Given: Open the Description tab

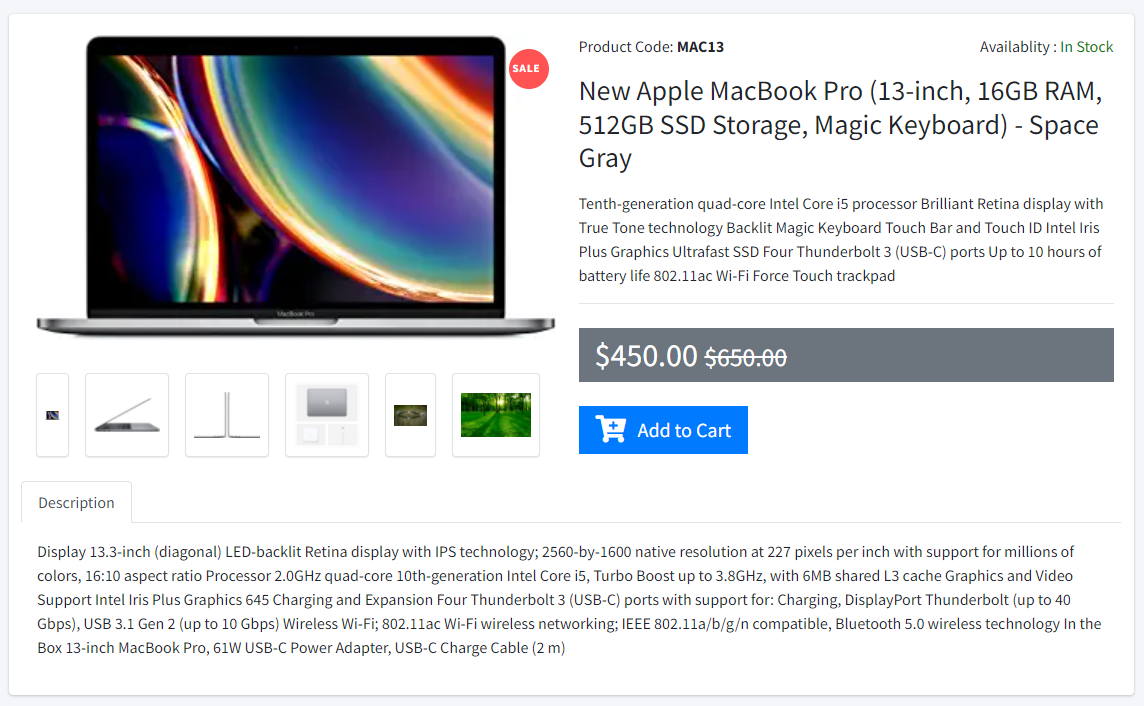Looking at the screenshot, I should pyautogui.click(x=77, y=503).
